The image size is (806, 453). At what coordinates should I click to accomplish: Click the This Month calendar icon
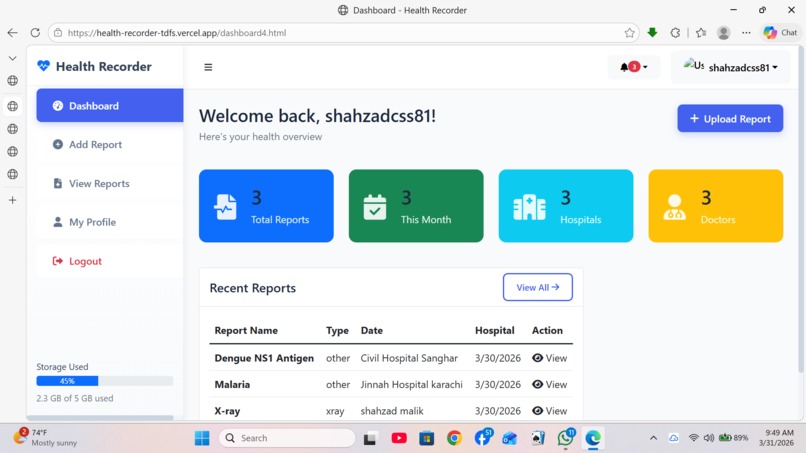[x=375, y=207]
